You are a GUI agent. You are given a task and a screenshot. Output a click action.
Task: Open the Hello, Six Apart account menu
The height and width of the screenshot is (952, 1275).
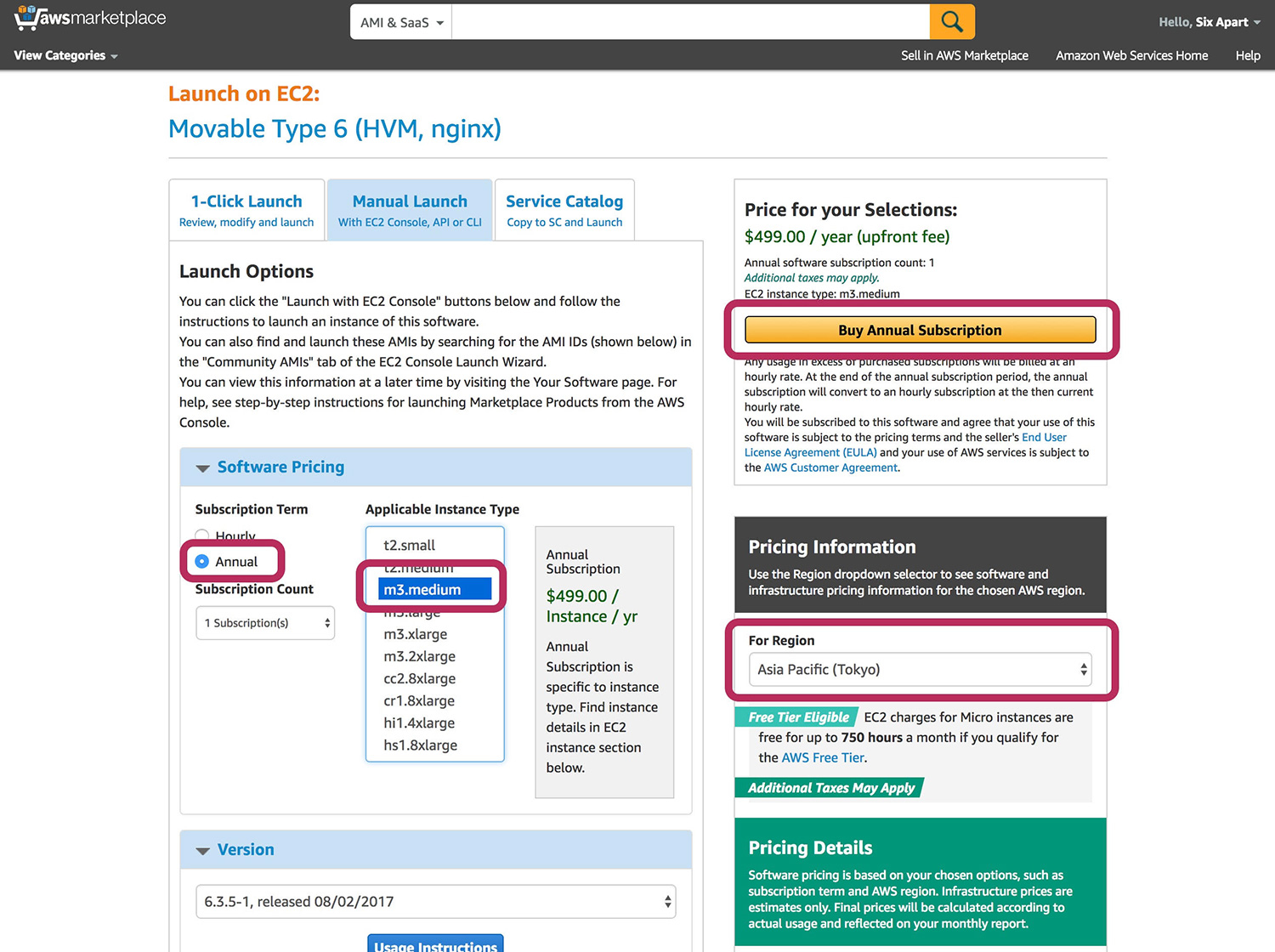1209,22
